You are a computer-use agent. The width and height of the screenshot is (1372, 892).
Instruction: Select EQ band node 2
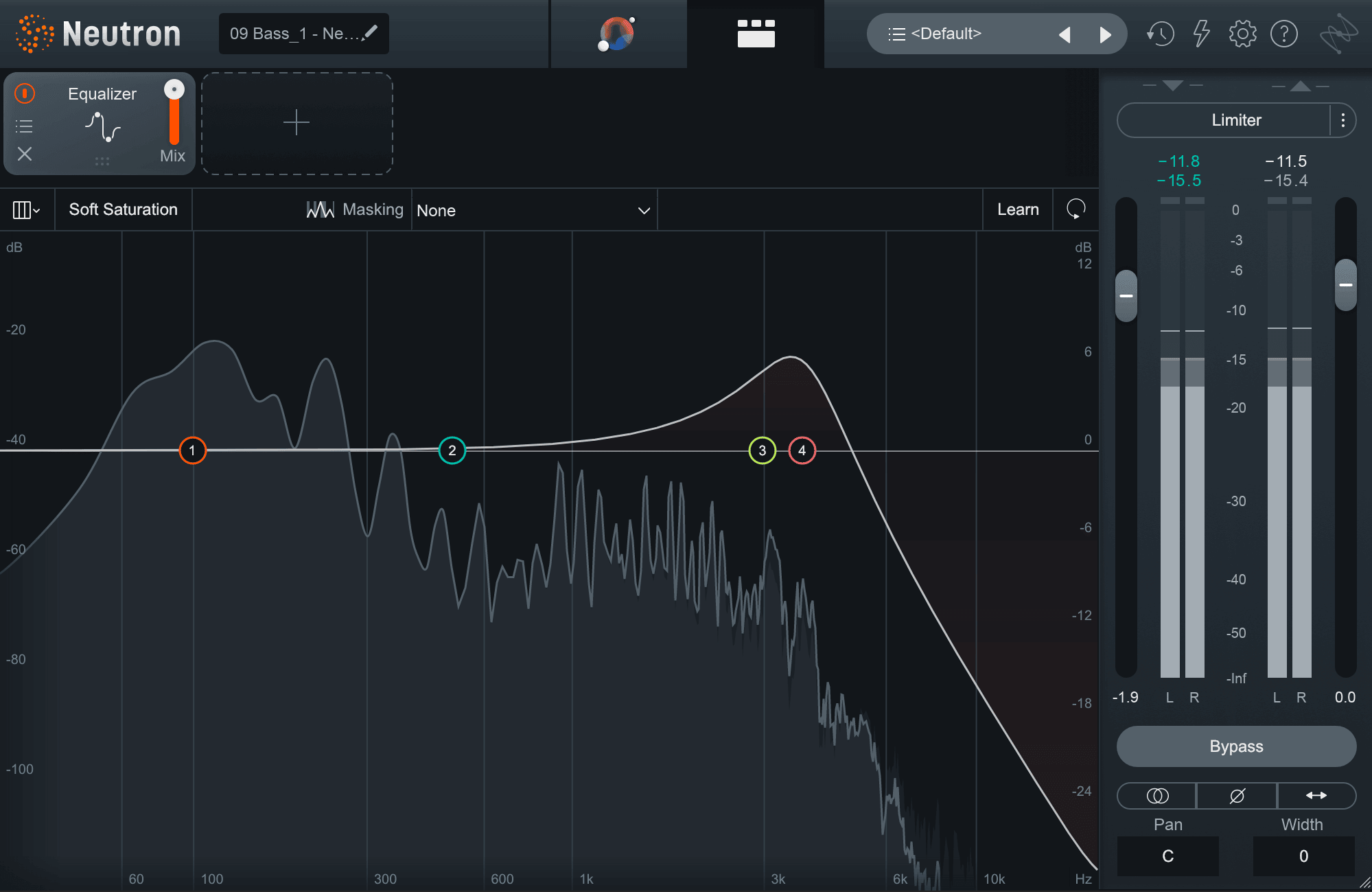pos(452,450)
